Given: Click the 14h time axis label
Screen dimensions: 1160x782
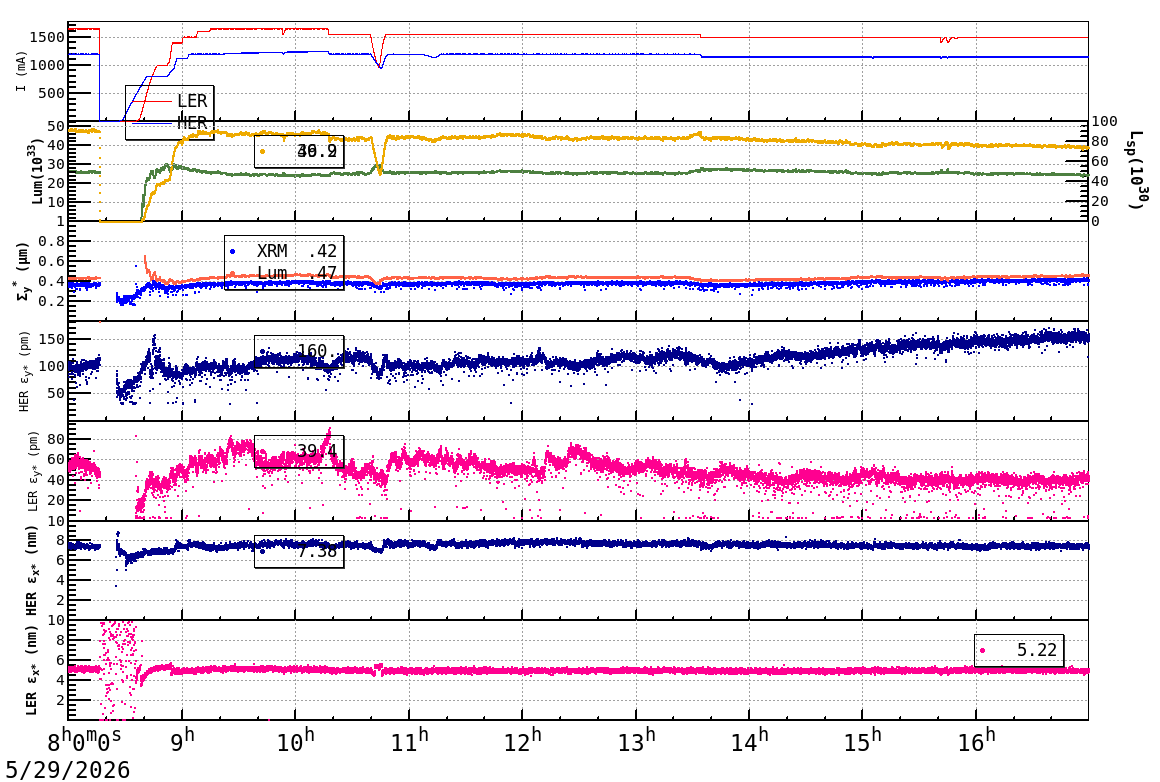Looking at the screenshot, I should (749, 741).
